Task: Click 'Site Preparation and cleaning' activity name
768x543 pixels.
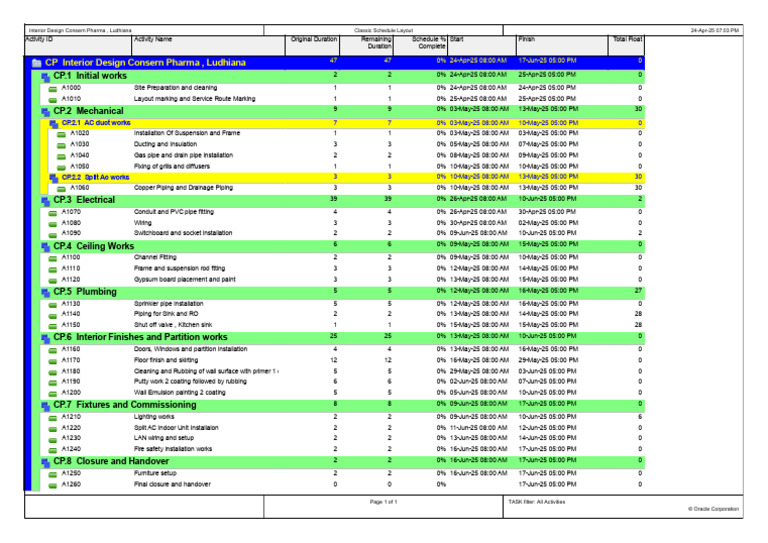Action: (x=175, y=88)
